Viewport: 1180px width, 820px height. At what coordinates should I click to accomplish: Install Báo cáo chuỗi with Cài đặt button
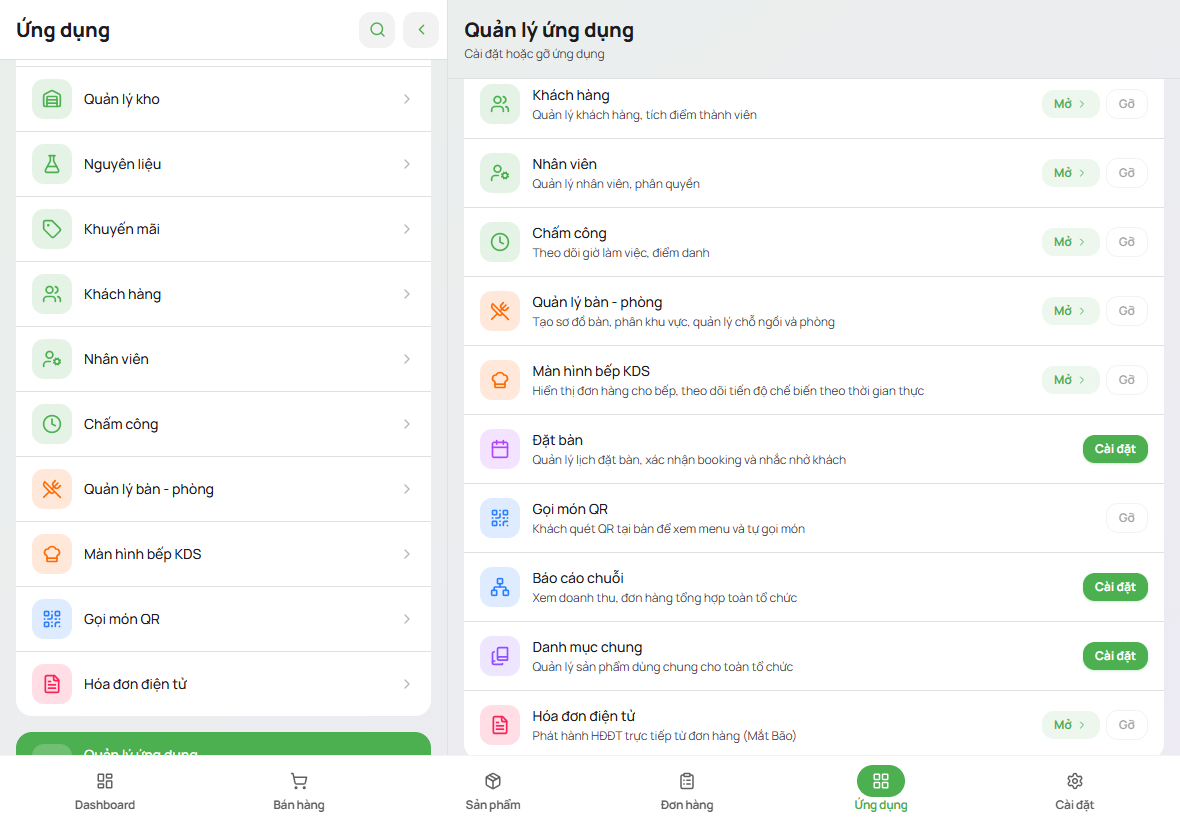click(1115, 587)
